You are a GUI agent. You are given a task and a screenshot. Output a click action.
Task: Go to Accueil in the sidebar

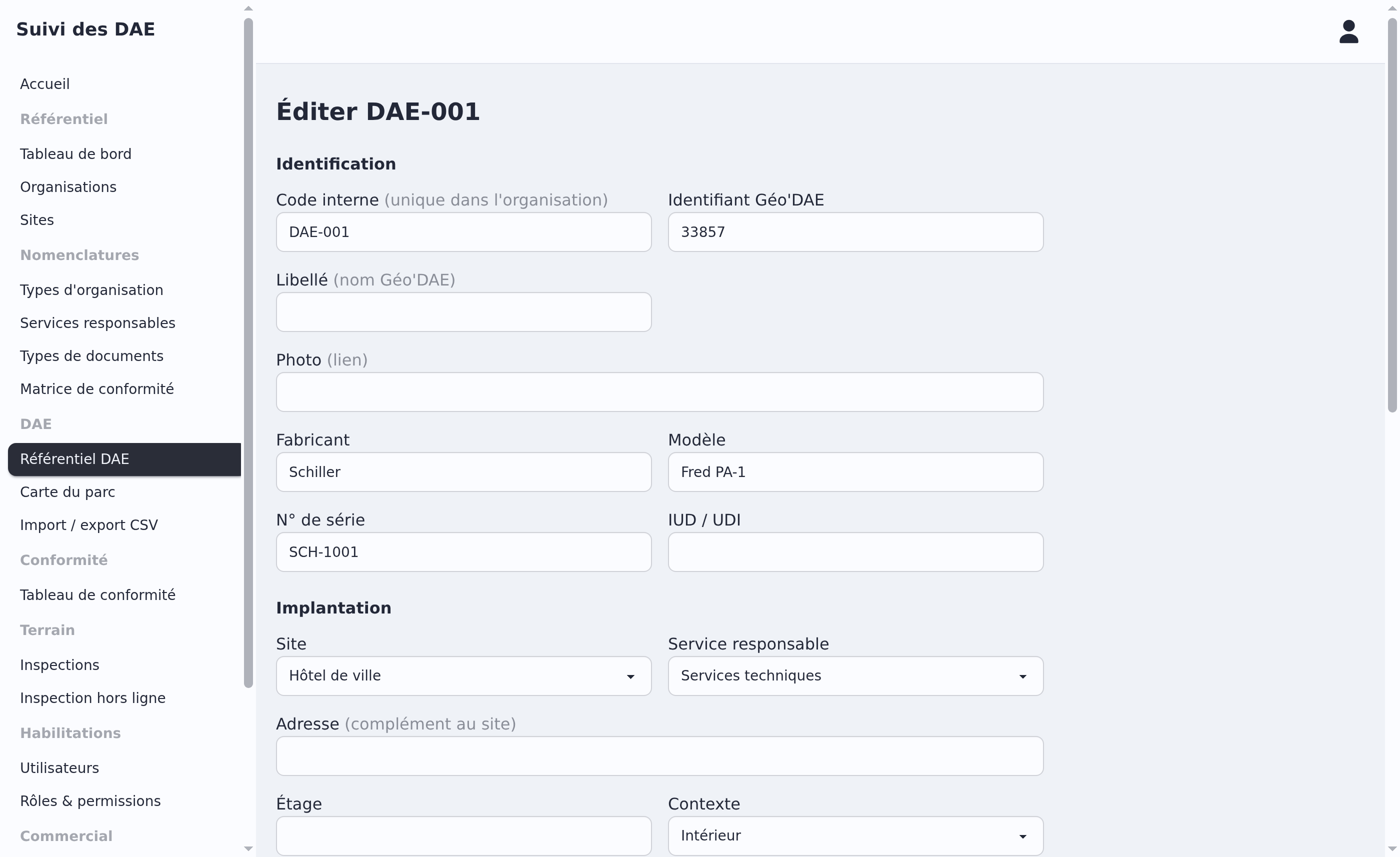124,84
